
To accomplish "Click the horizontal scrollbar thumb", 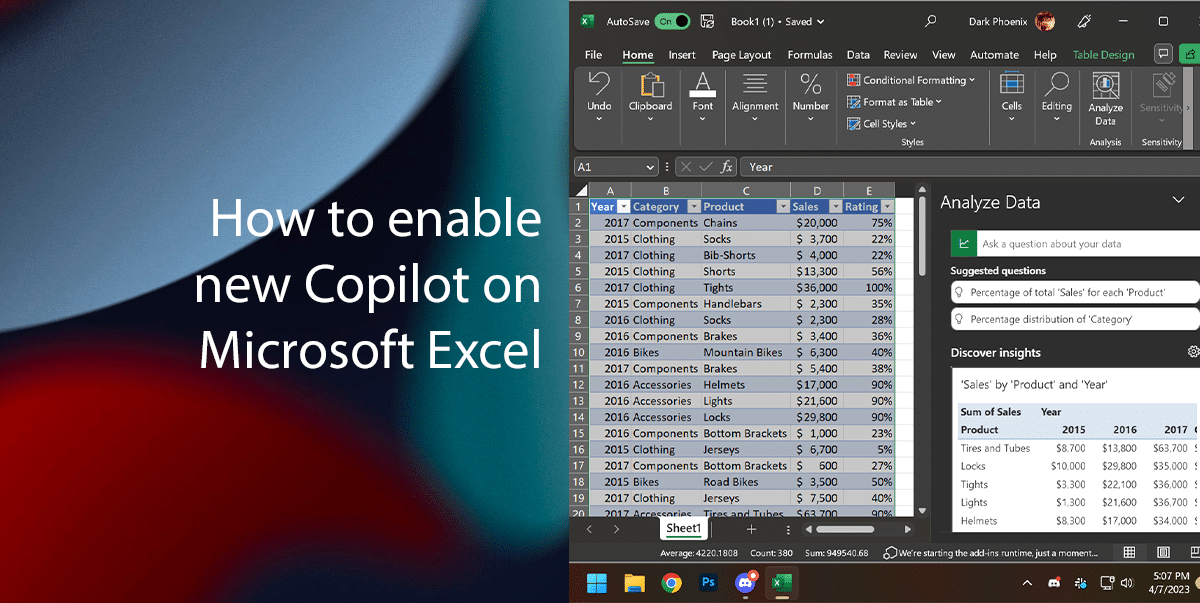I will pos(845,529).
